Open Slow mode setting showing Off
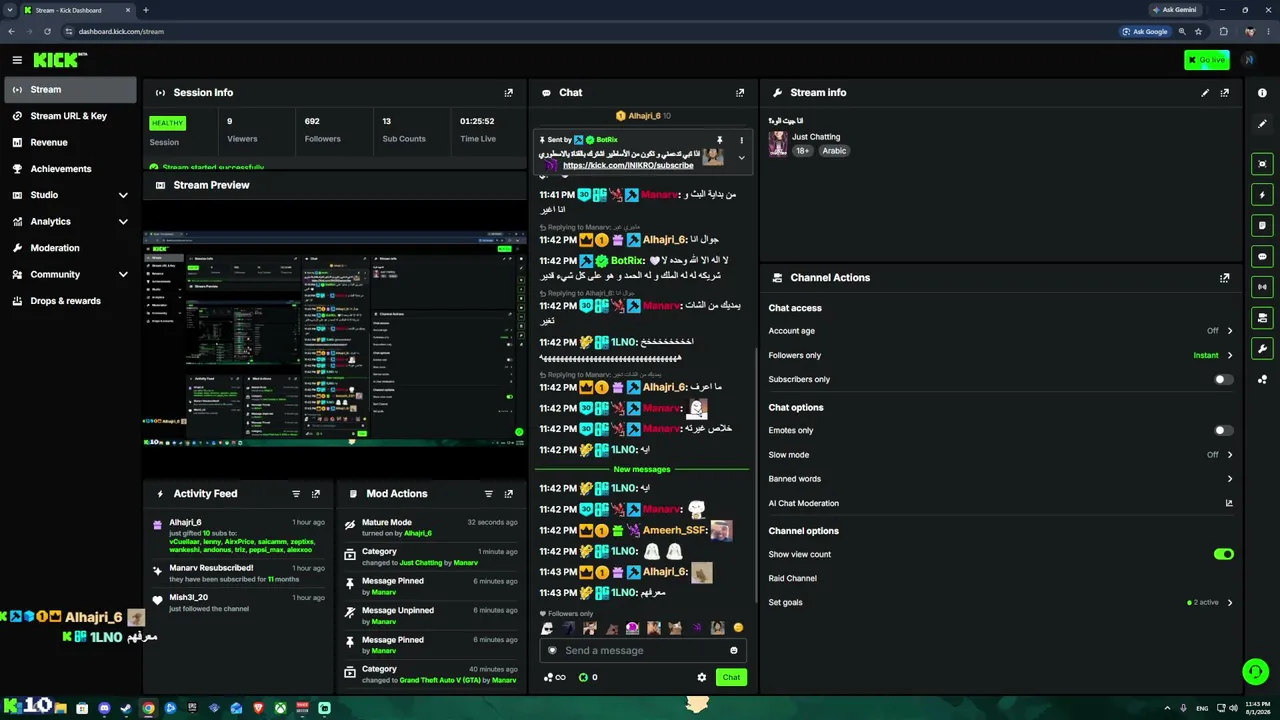This screenshot has height=720, width=1280. 1001,455
